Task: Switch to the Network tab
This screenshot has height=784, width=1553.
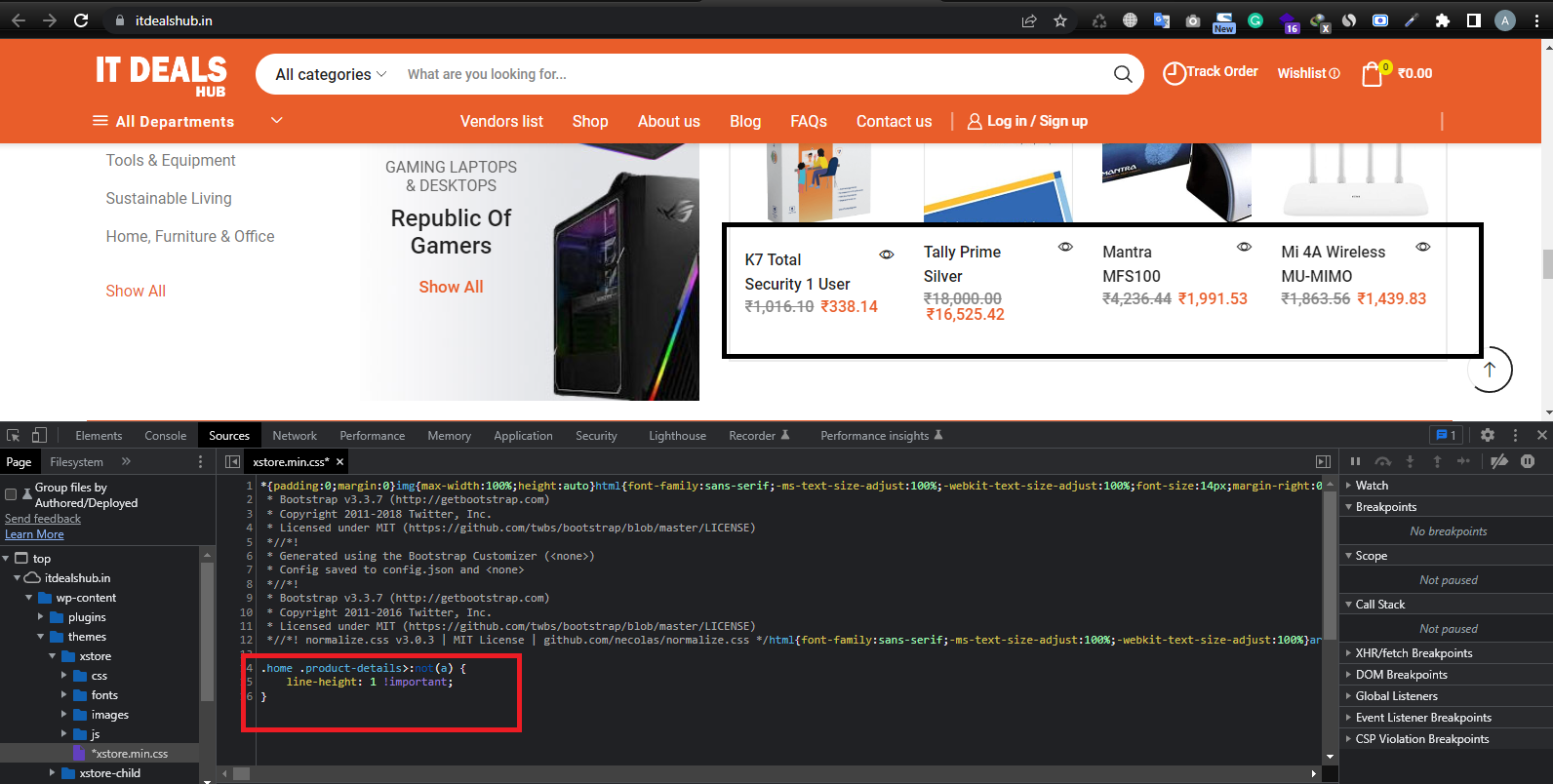Action: pos(295,436)
